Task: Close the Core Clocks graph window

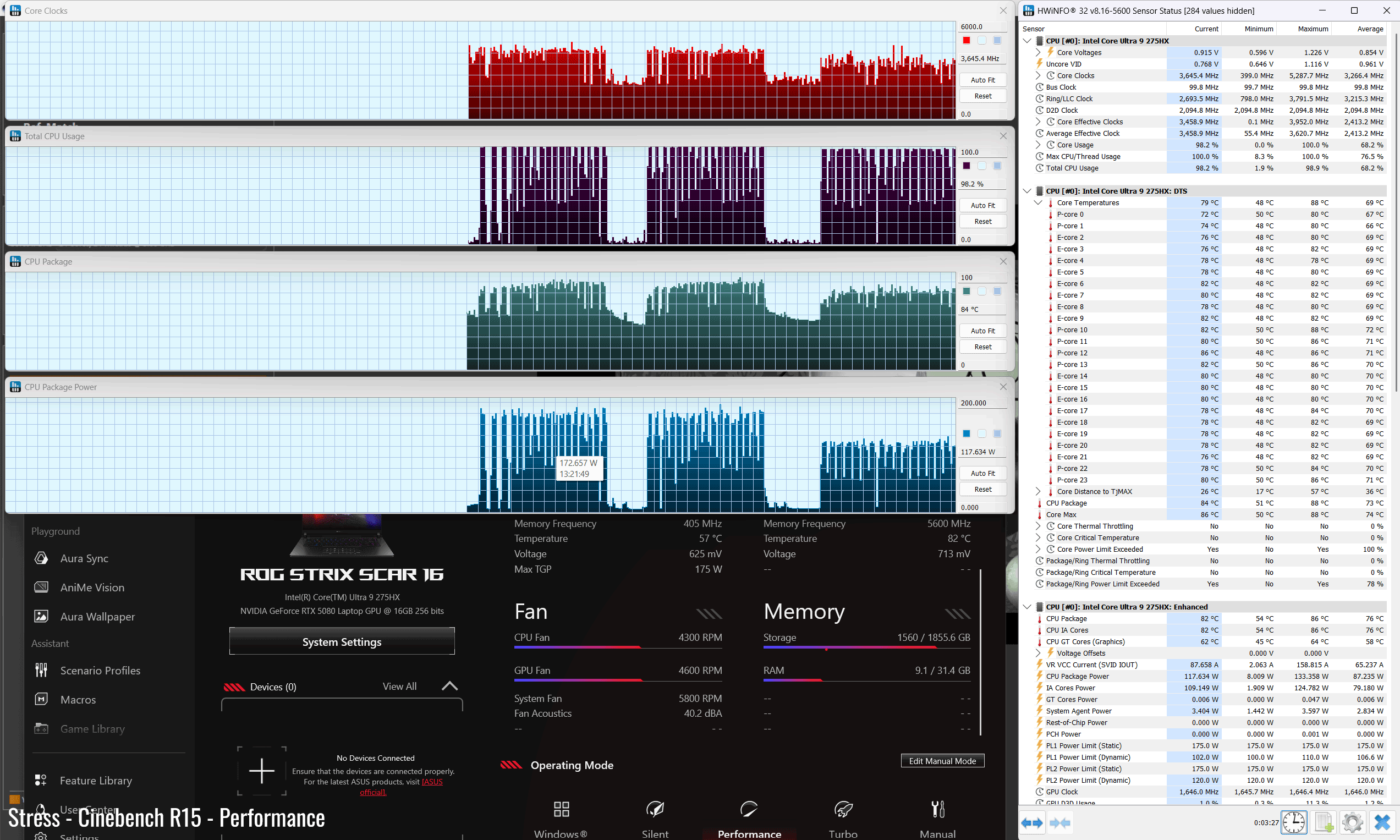Action: coord(1003,10)
